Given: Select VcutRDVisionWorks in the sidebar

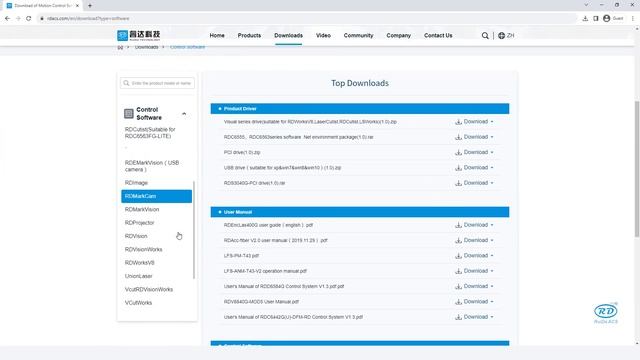Looking at the screenshot, I should pyautogui.click(x=149, y=289).
